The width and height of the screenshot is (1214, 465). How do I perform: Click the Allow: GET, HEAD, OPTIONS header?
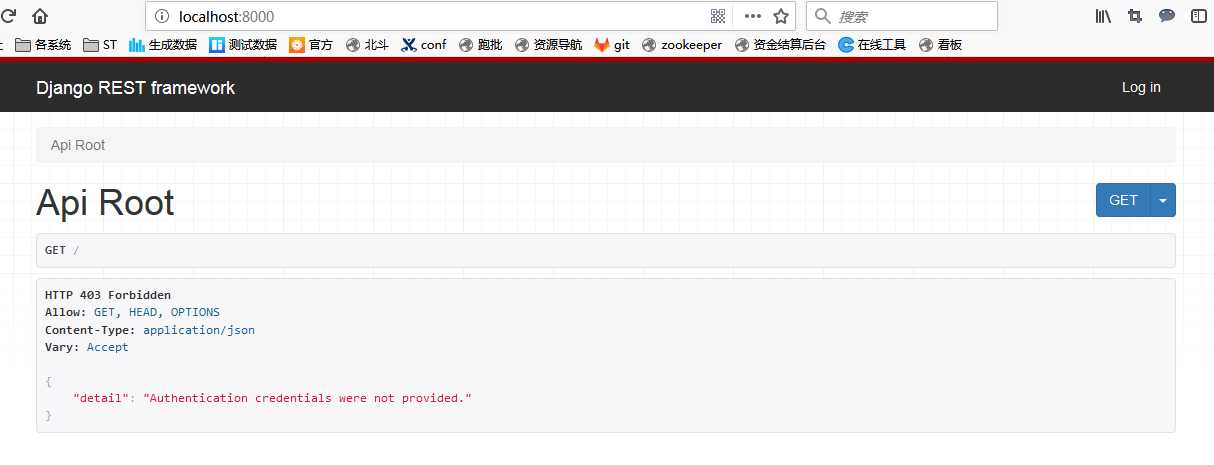tap(132, 313)
